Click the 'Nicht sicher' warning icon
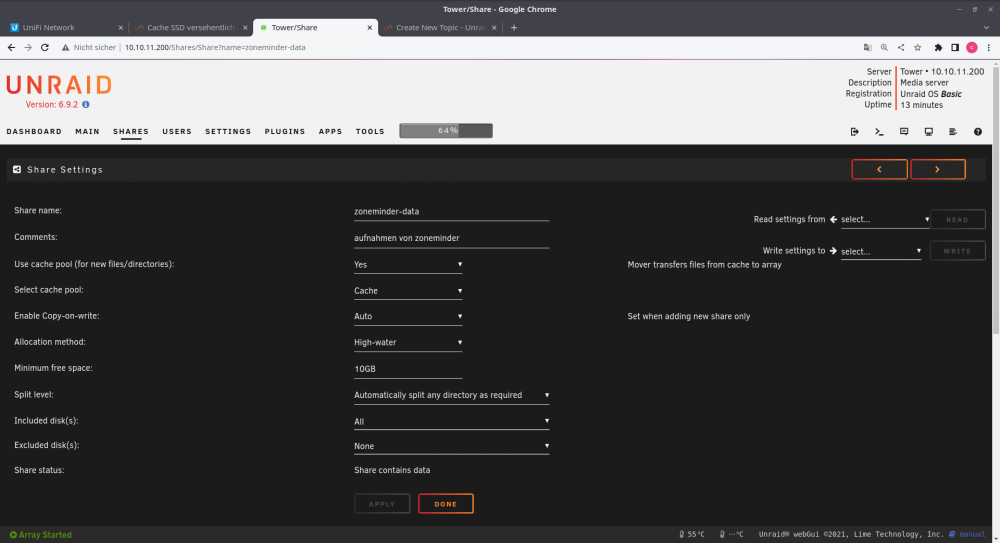Viewport: 1000px width, 543px height. [x=65, y=47]
